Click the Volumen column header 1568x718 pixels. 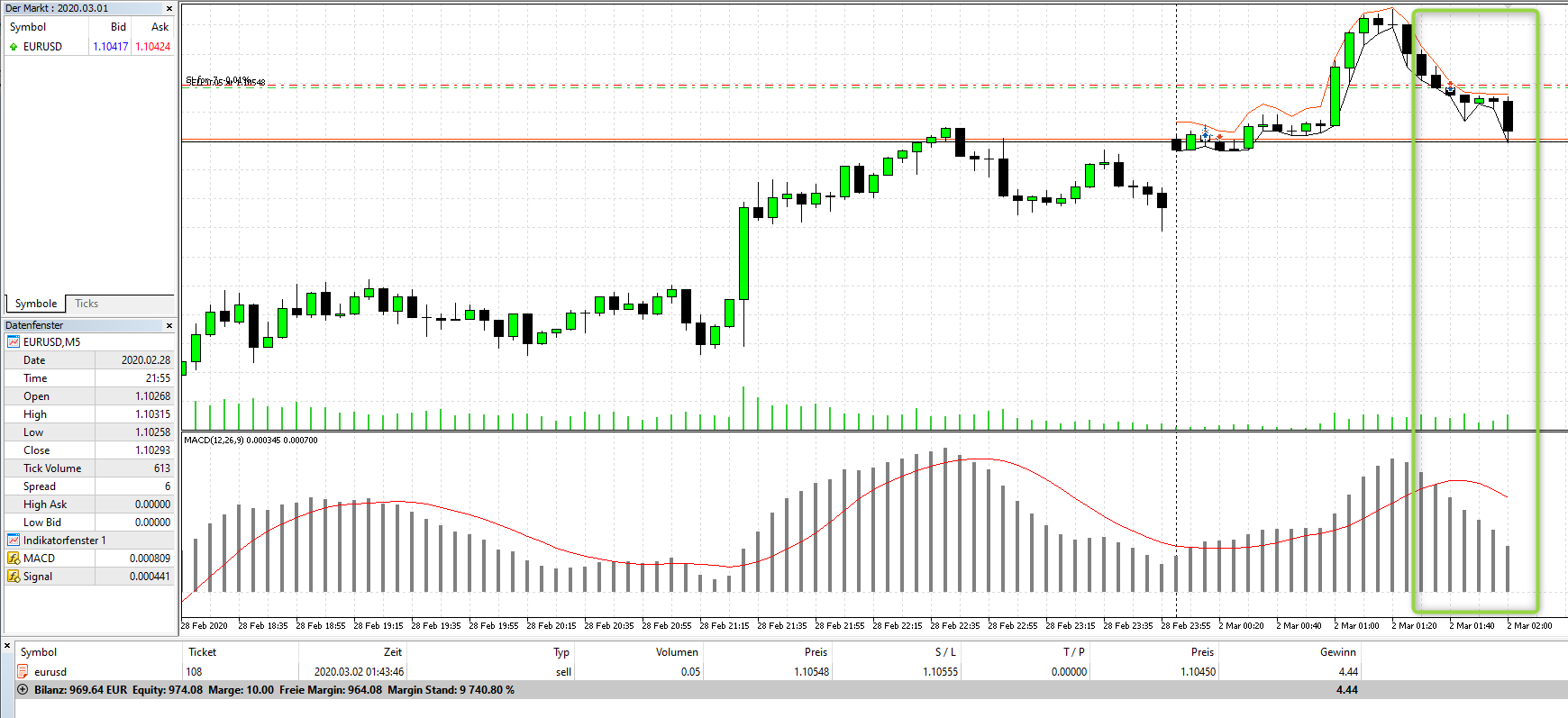pos(677,652)
